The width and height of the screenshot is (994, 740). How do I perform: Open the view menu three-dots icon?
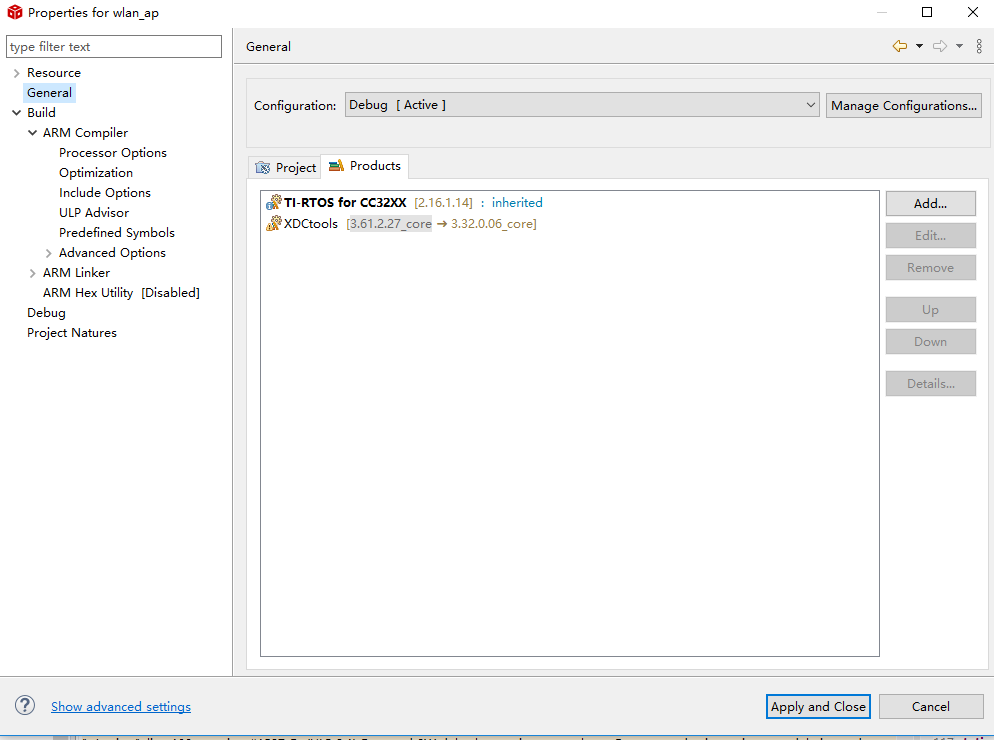coord(979,46)
